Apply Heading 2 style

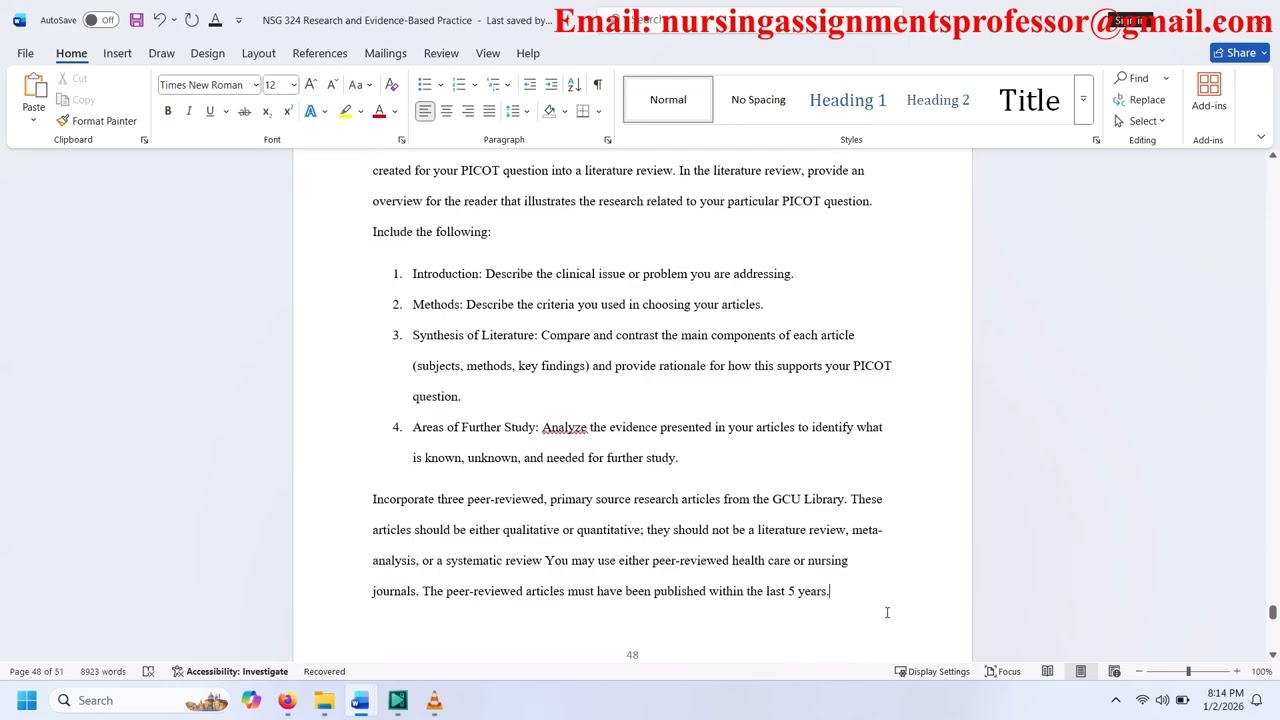(x=938, y=100)
